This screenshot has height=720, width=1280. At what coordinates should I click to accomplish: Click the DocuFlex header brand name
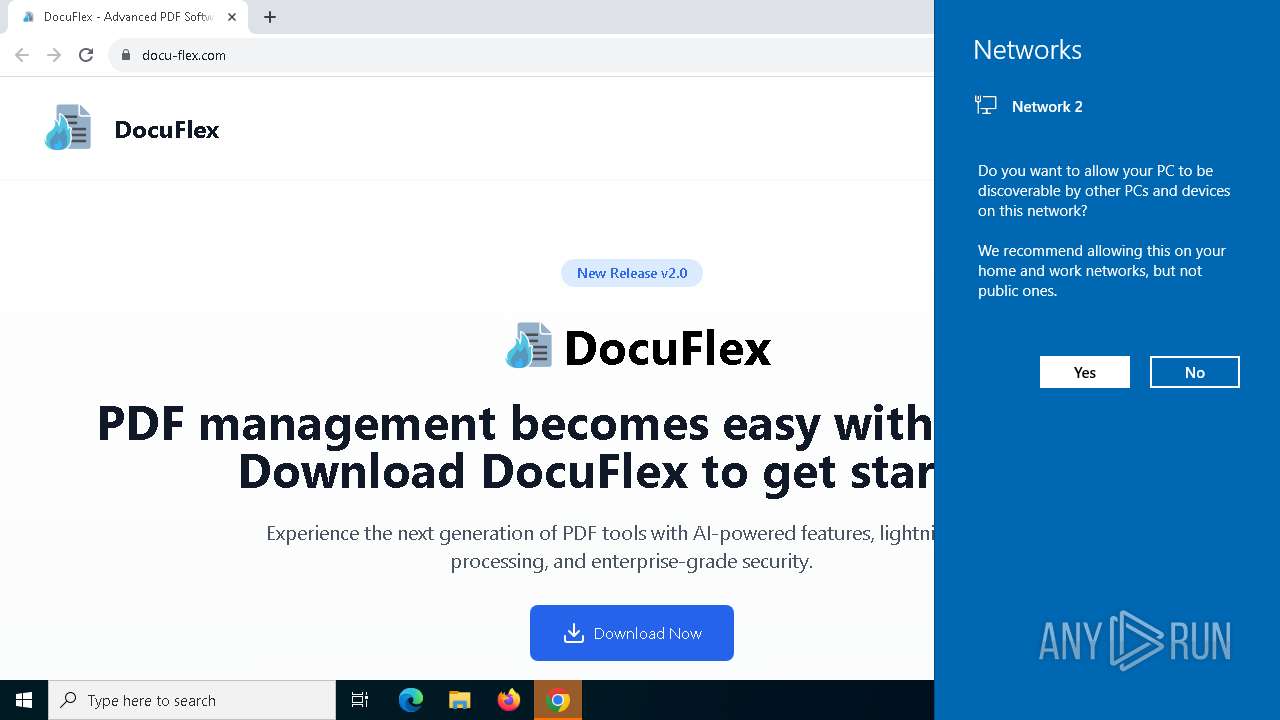pos(167,129)
